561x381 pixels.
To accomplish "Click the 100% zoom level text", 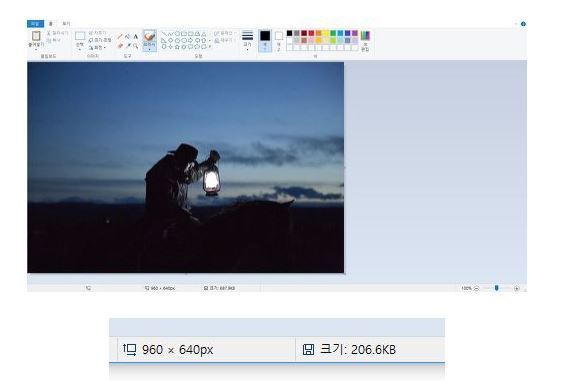I will 467,288.
